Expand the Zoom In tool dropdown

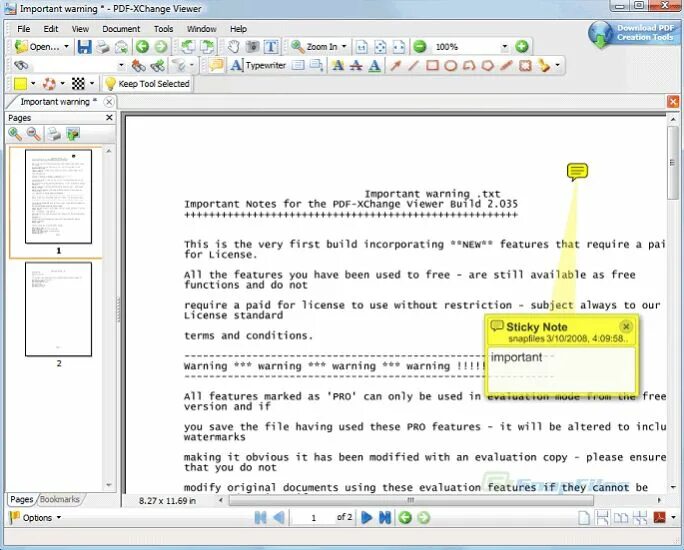click(344, 47)
